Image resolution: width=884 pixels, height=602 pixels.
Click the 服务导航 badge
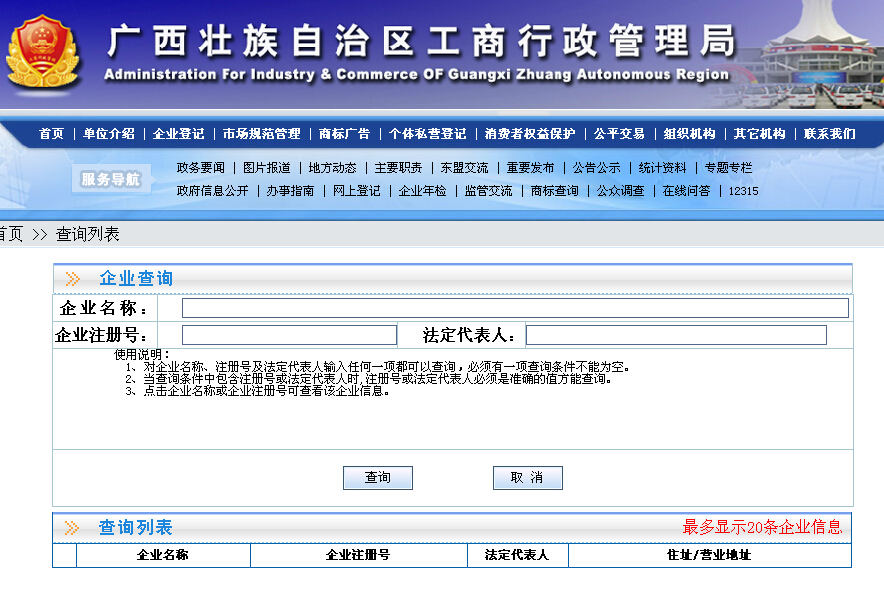pos(110,179)
